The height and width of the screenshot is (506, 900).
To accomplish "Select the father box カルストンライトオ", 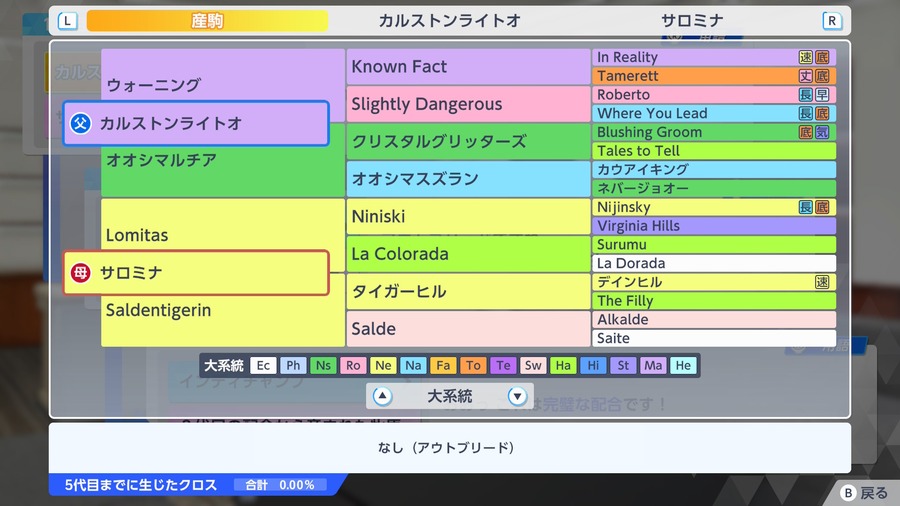I will click(196, 123).
